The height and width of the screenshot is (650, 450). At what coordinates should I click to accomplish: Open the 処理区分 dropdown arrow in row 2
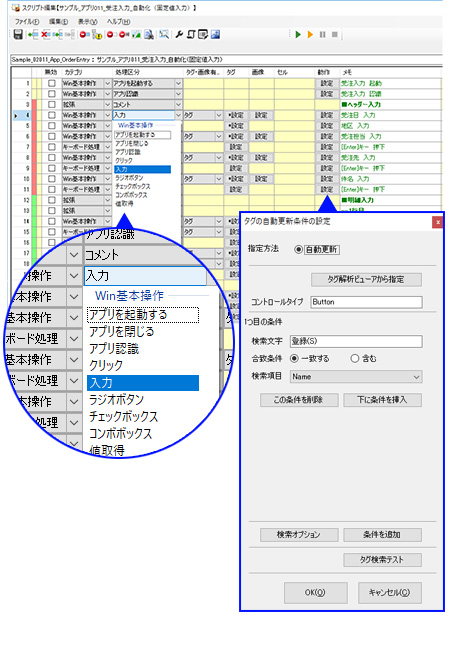[x=179, y=94]
